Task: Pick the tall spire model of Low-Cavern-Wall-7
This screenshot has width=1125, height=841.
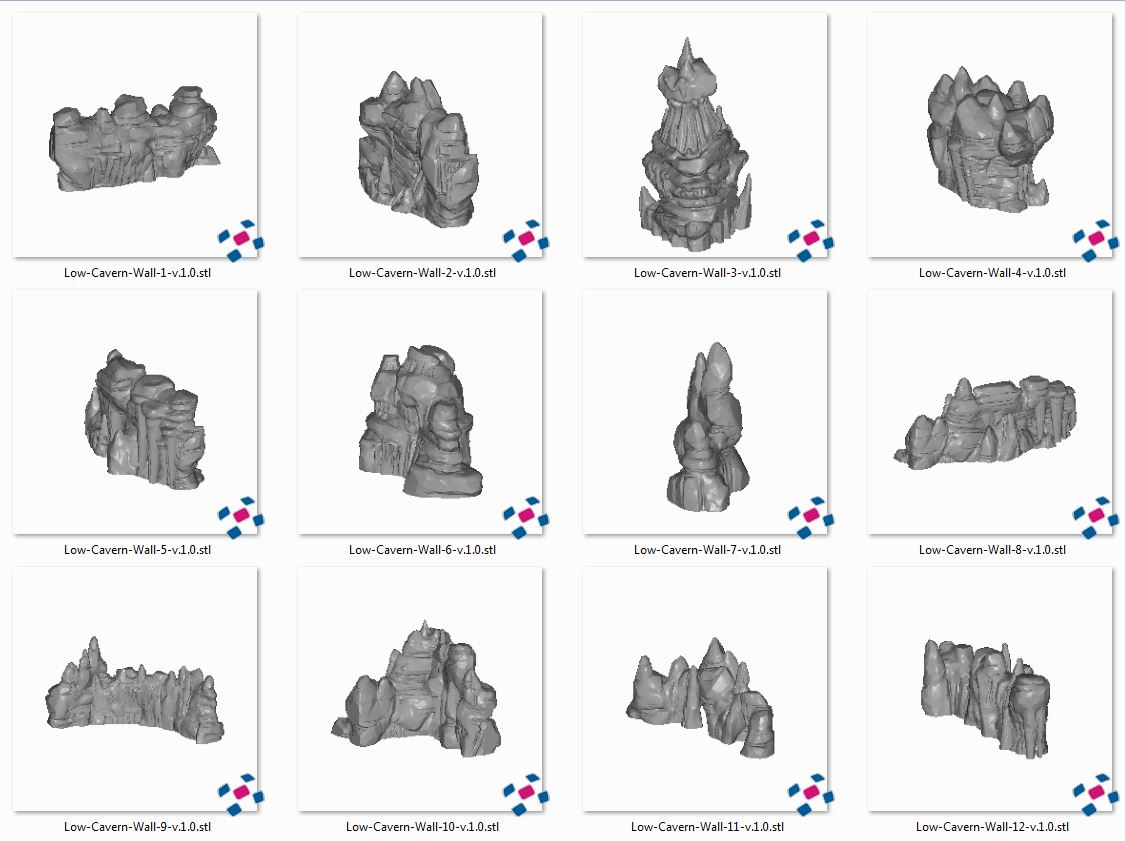Action: 705,430
